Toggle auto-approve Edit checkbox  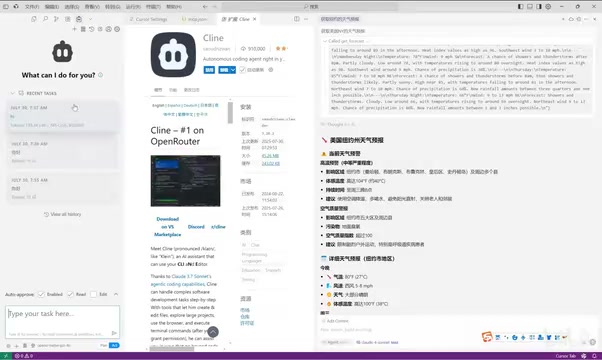pyautogui.click(x=93, y=294)
